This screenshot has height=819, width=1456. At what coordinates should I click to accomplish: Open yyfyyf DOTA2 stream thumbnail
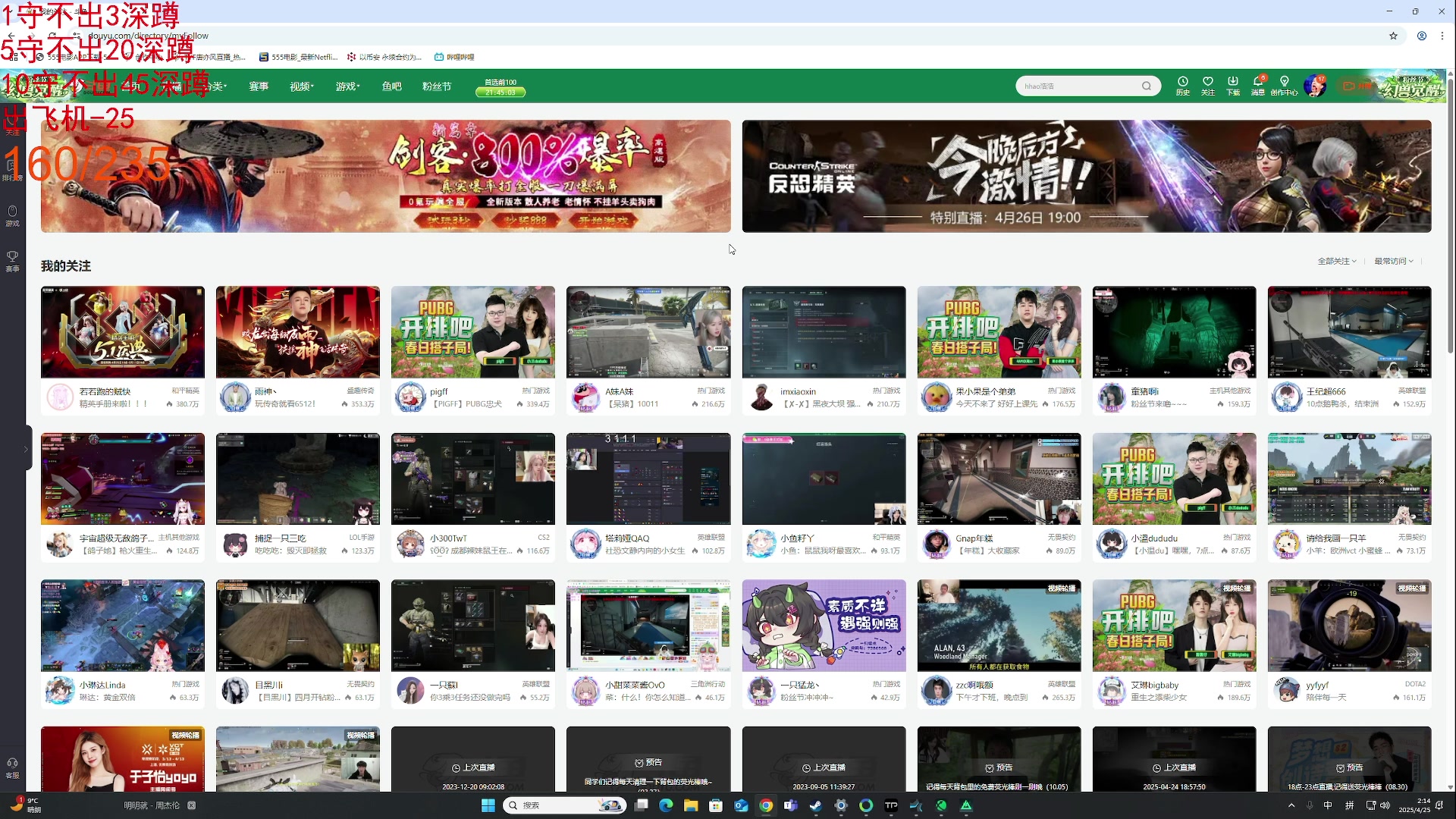click(x=1350, y=626)
